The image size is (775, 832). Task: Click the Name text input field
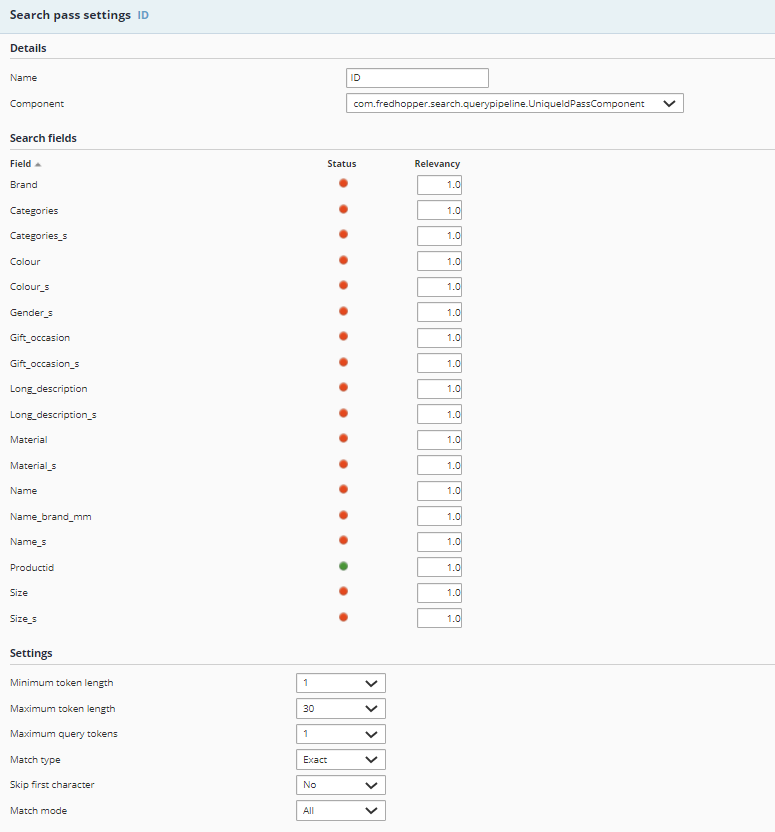tap(416, 78)
